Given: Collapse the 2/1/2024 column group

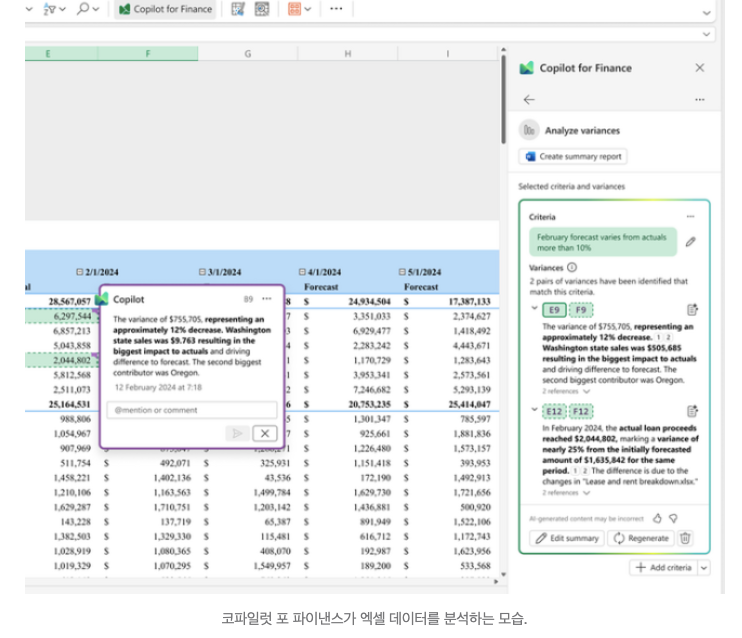Looking at the screenshot, I should [x=79, y=272].
